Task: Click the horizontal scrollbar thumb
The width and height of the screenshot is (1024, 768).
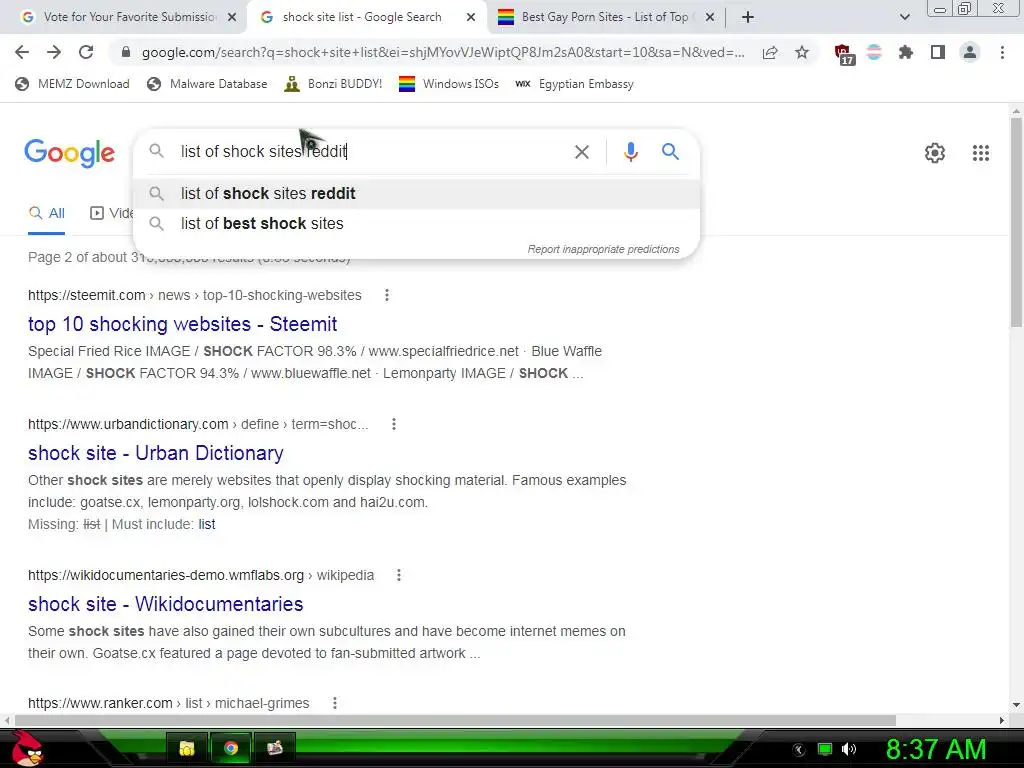Action: coord(455,720)
